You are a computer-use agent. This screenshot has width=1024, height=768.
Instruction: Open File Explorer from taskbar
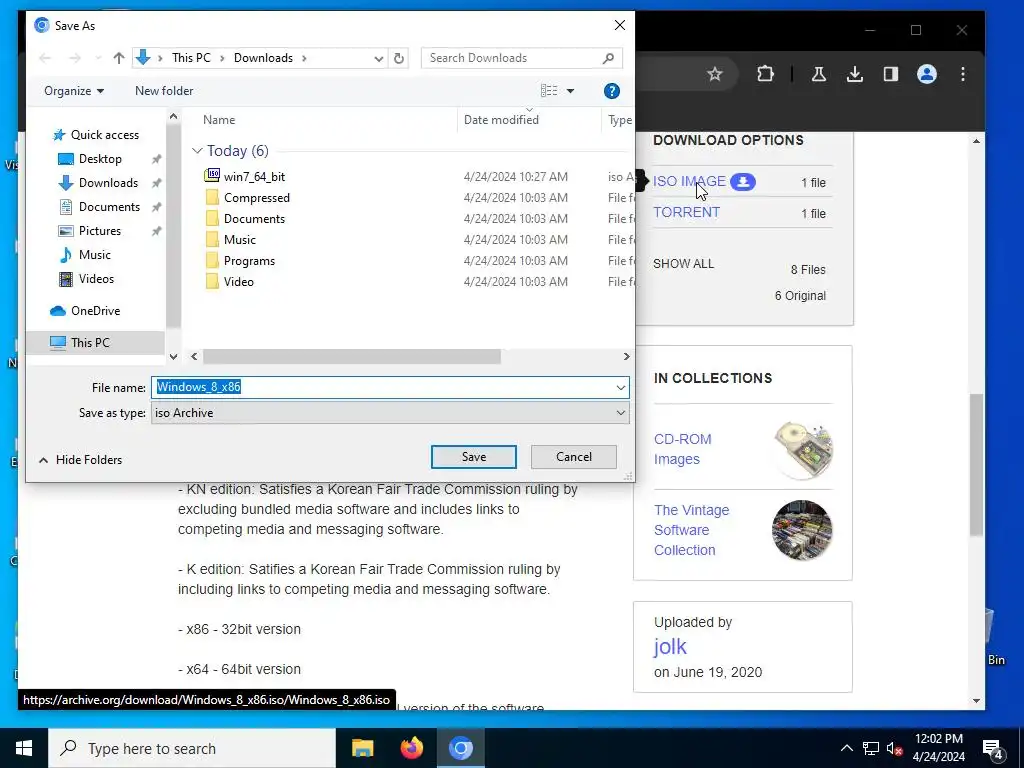(362, 748)
